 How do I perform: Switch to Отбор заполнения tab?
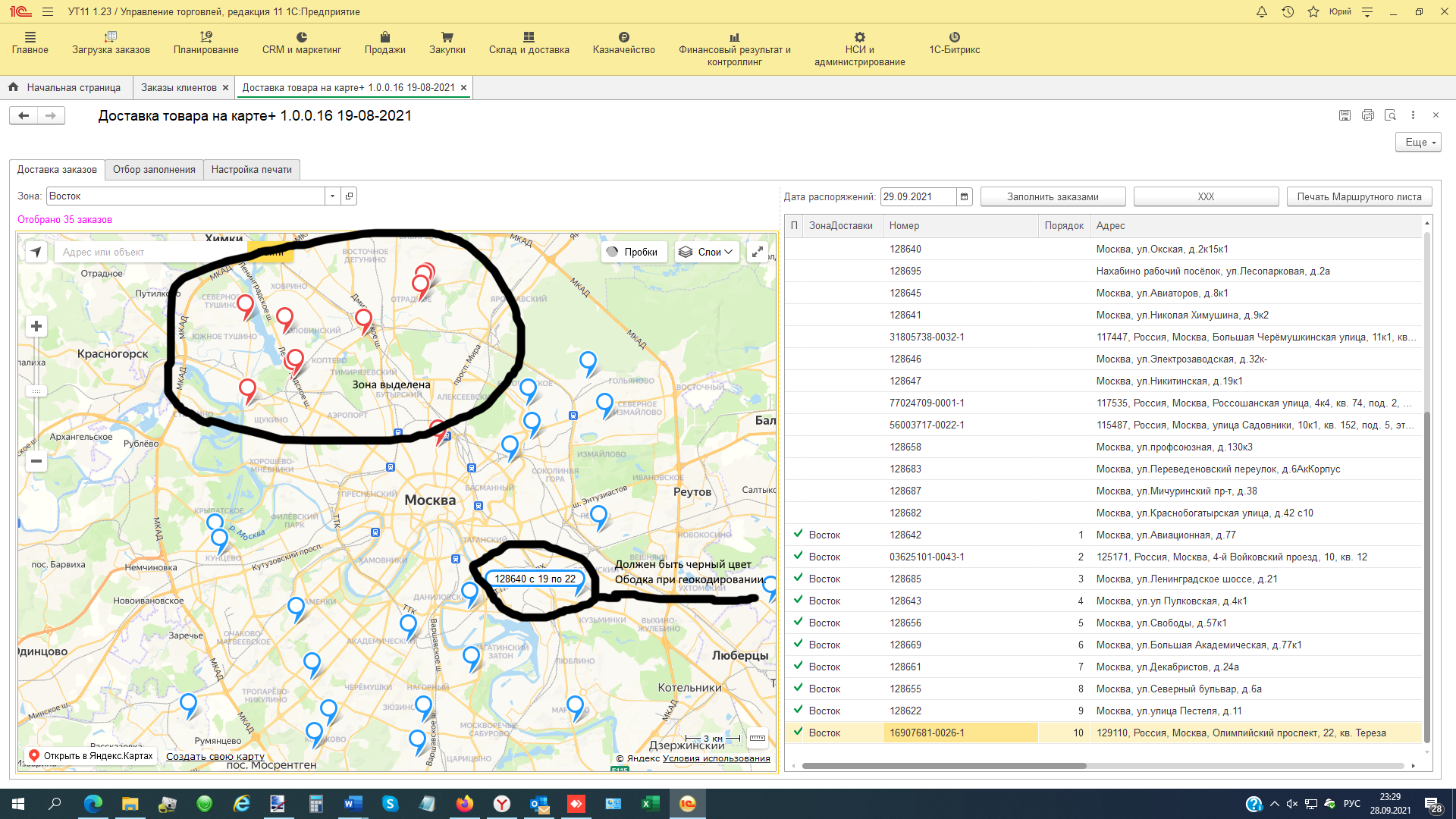154,170
